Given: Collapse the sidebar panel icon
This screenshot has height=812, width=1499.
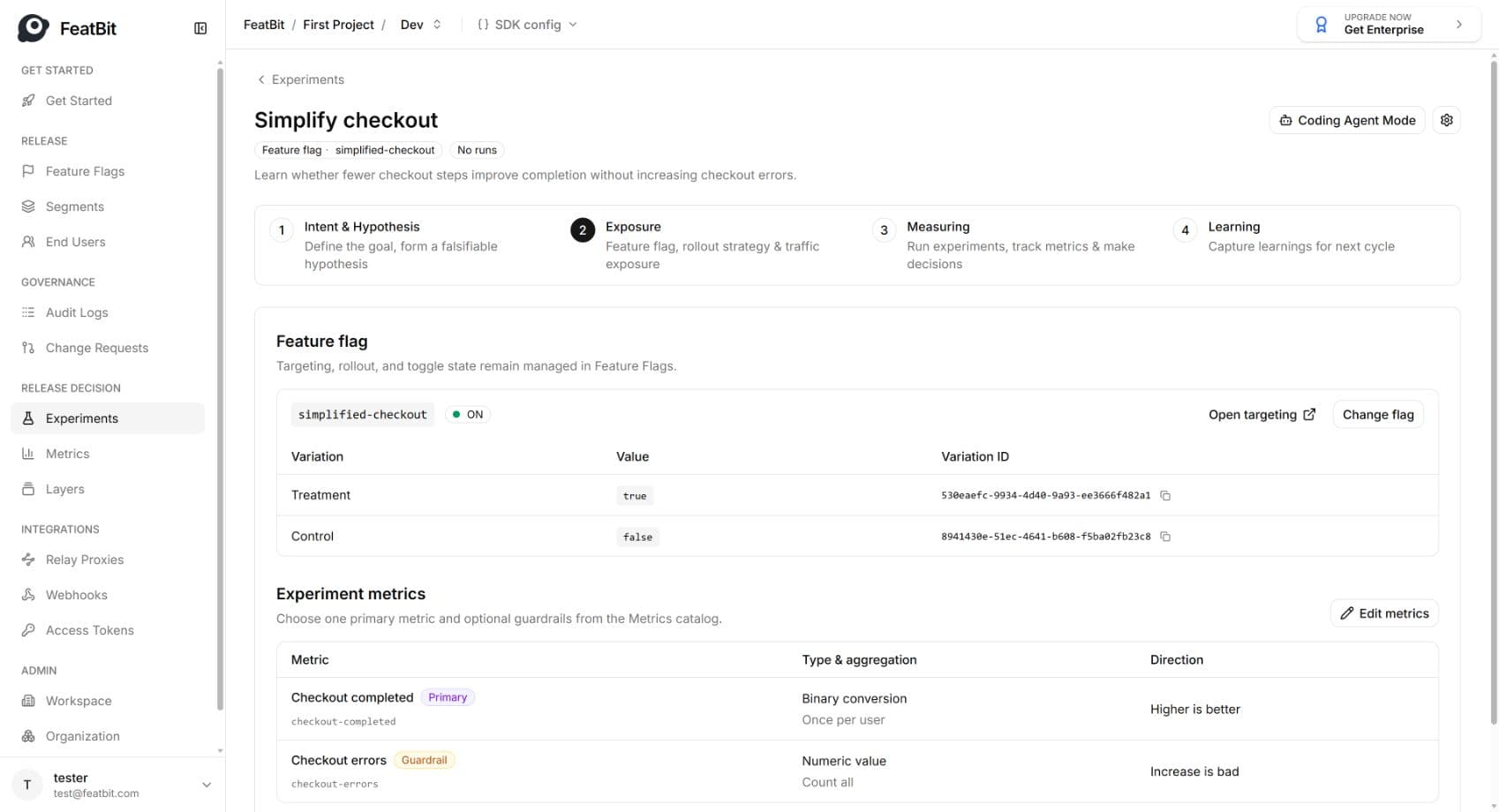Looking at the screenshot, I should pyautogui.click(x=200, y=28).
